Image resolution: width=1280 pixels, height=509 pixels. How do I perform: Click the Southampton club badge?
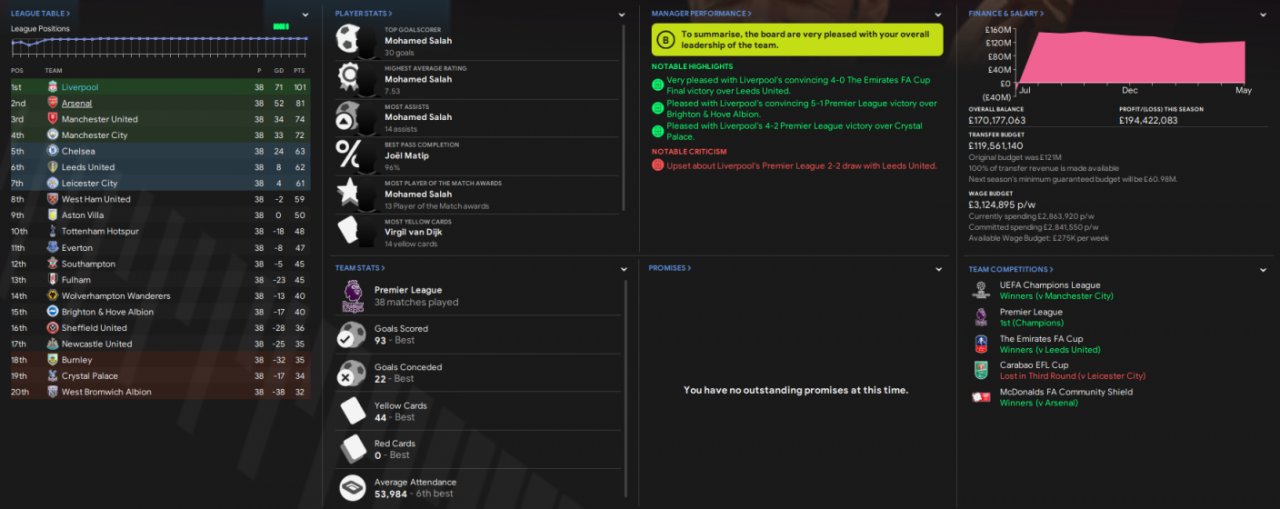(x=52, y=263)
